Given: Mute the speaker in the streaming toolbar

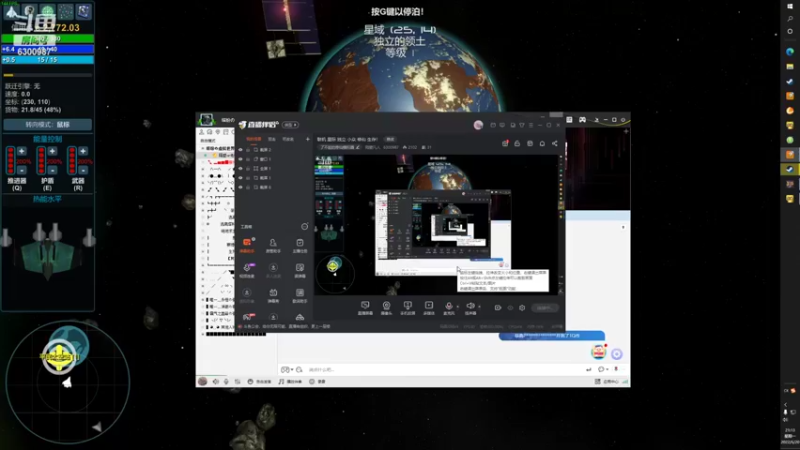Looking at the screenshot, I should [470, 307].
